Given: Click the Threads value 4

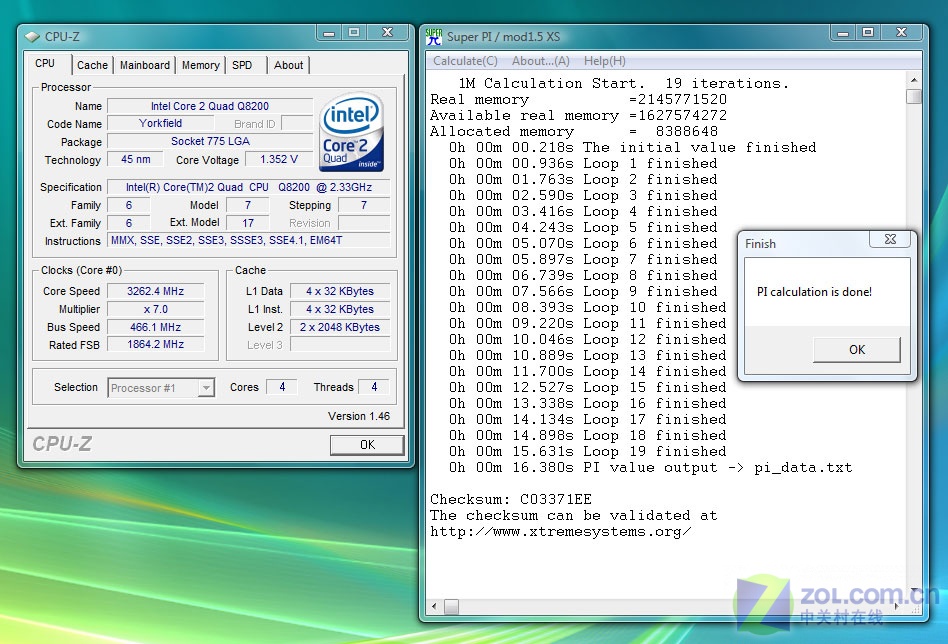Looking at the screenshot, I should coord(374,387).
